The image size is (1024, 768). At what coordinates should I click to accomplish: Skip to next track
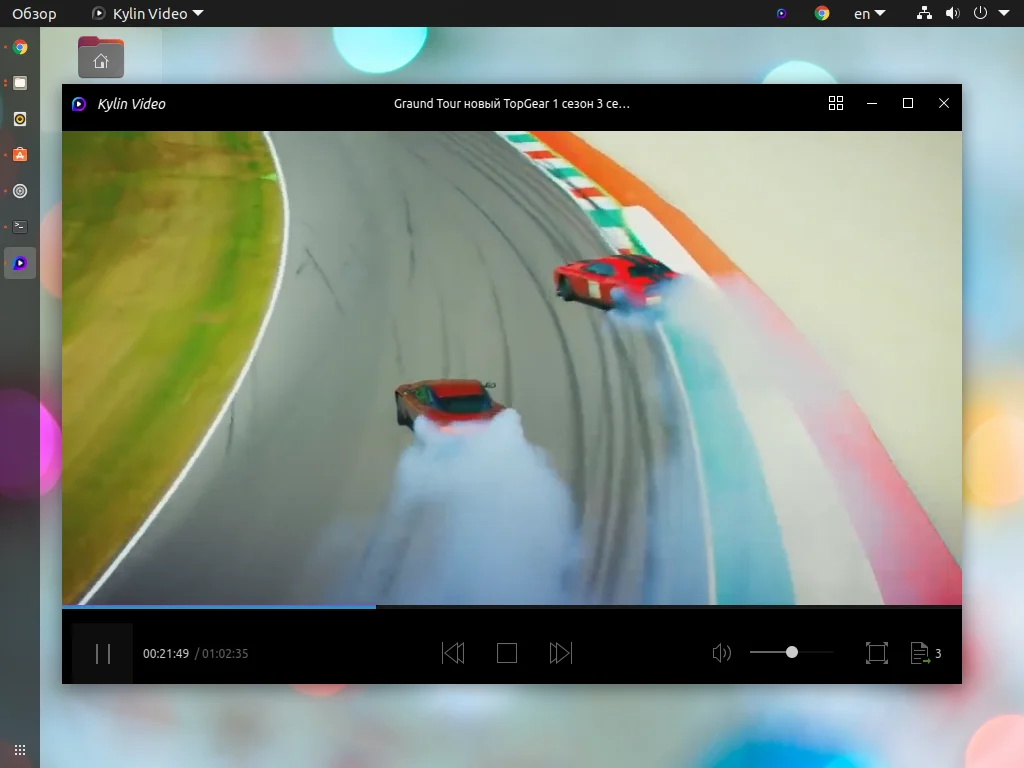pos(560,653)
